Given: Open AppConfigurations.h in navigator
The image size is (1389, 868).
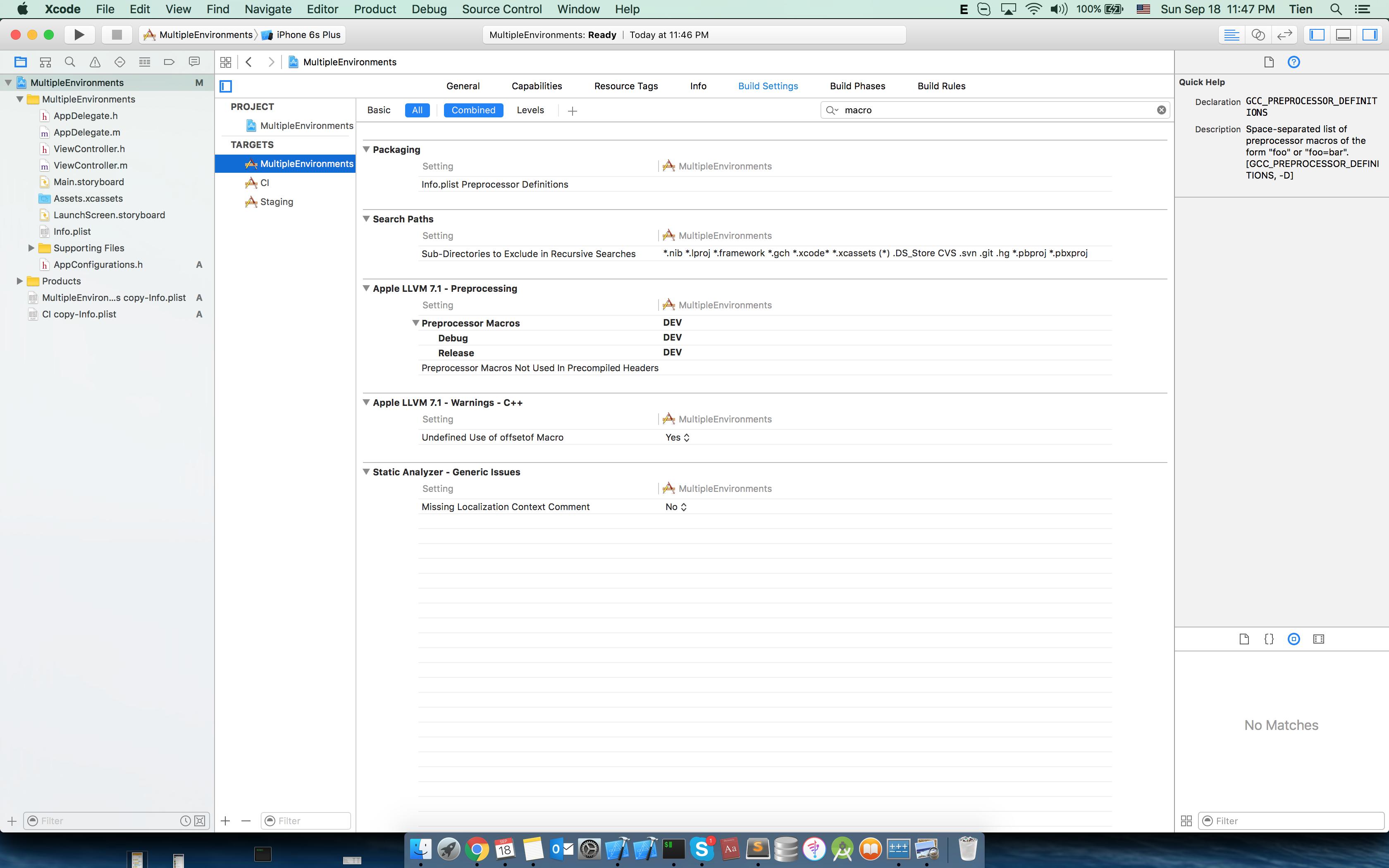Looking at the screenshot, I should click(98, 265).
